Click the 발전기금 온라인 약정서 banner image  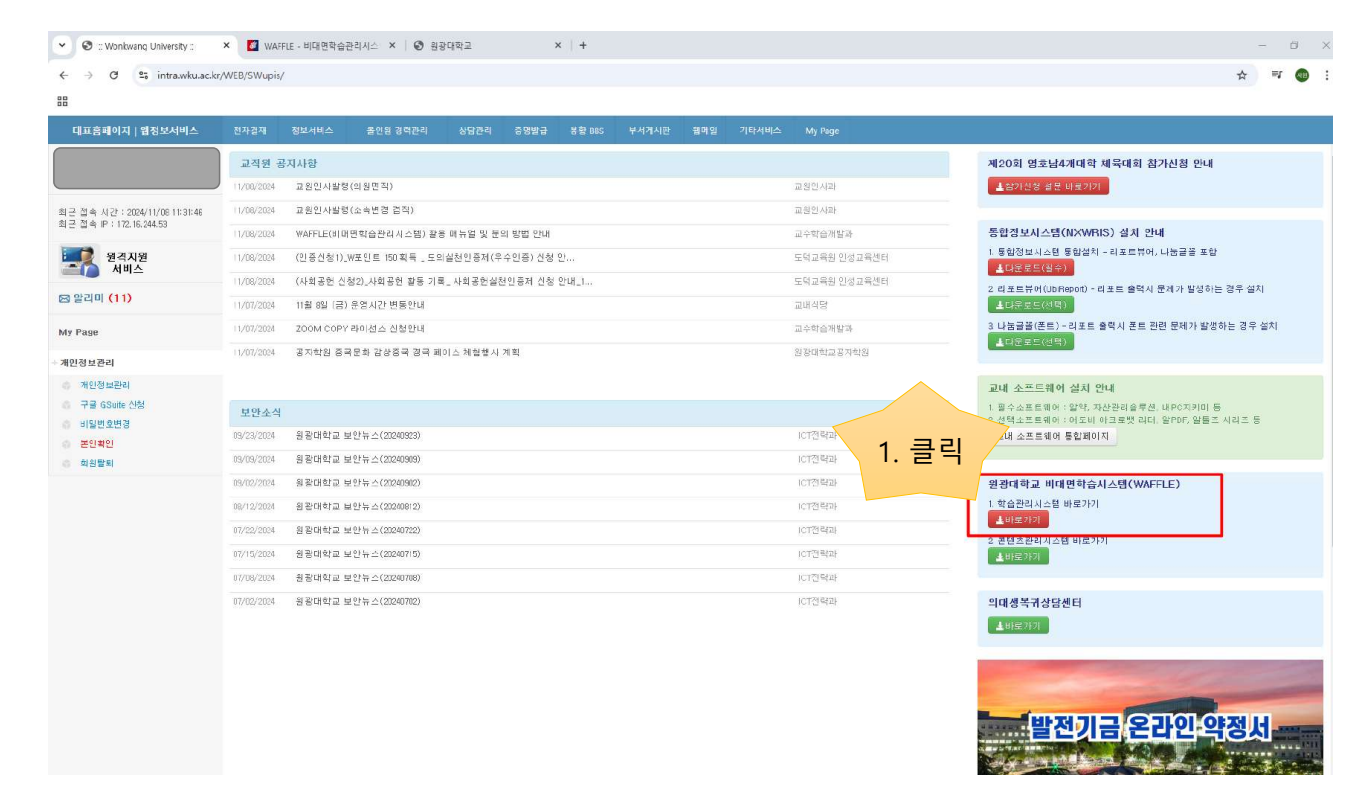point(1149,717)
